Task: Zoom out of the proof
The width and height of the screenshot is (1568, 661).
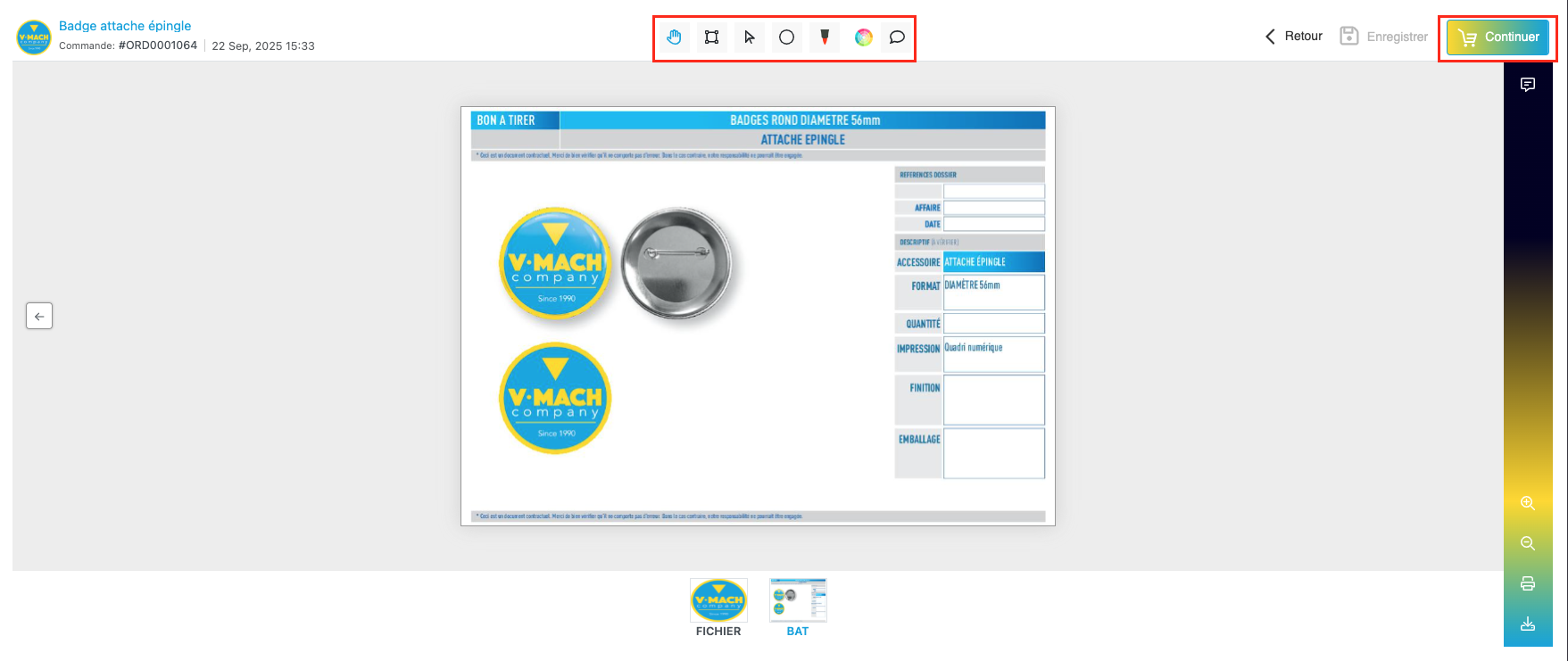Action: coord(1527,543)
